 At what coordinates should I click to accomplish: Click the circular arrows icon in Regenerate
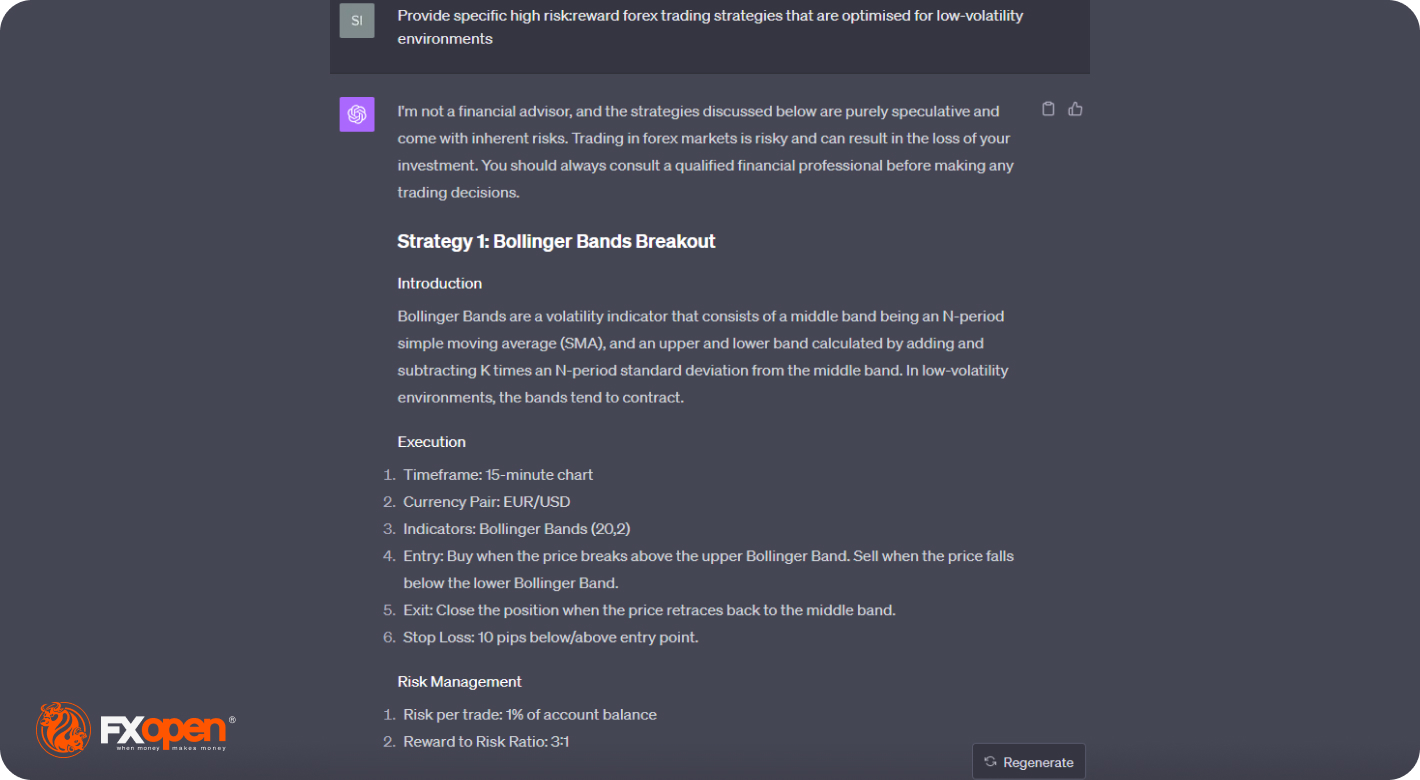point(990,762)
